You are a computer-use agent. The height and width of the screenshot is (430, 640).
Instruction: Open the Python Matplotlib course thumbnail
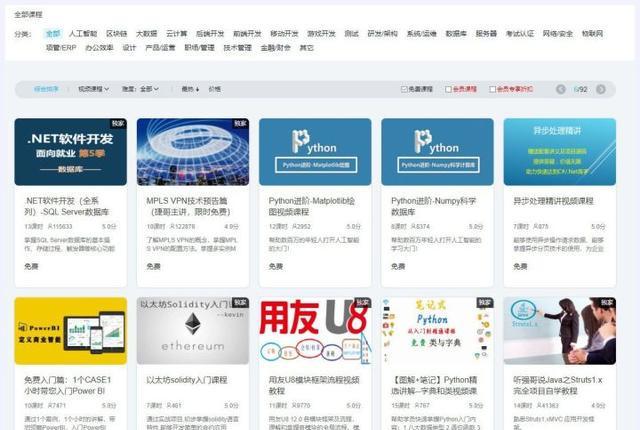click(315, 152)
